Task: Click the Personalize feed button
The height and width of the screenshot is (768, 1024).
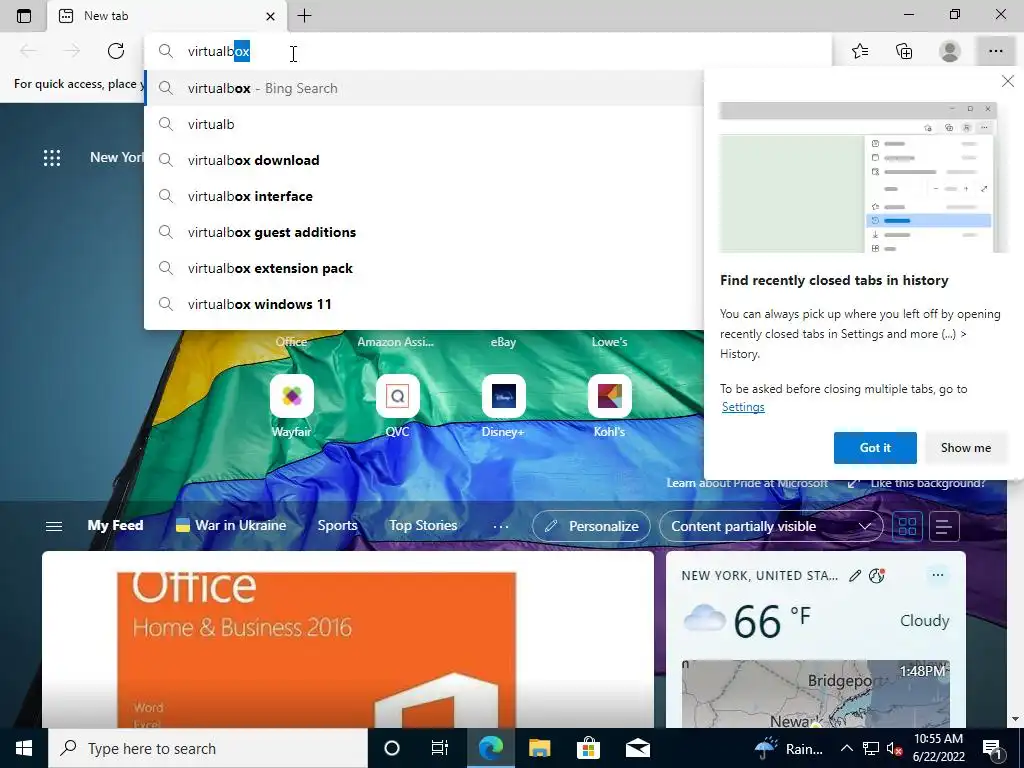Action: pyautogui.click(x=591, y=526)
